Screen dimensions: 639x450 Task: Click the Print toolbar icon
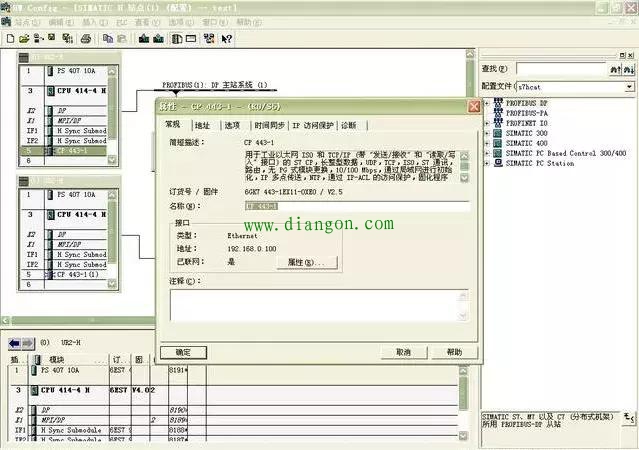(x=86, y=39)
